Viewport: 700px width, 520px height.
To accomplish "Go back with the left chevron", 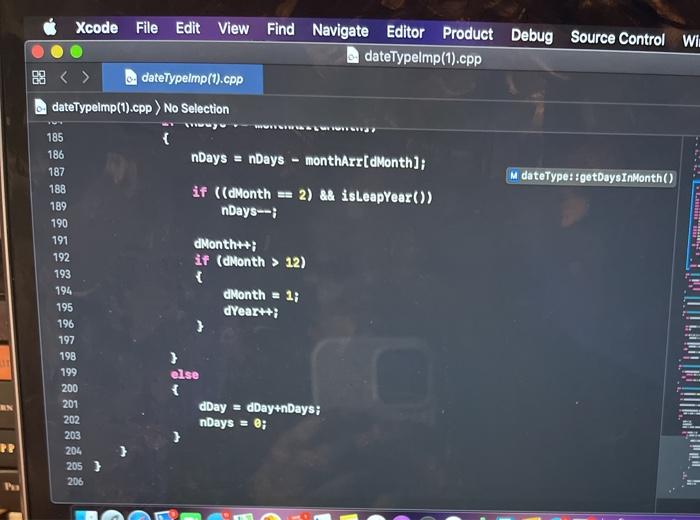I will tap(64, 77).
